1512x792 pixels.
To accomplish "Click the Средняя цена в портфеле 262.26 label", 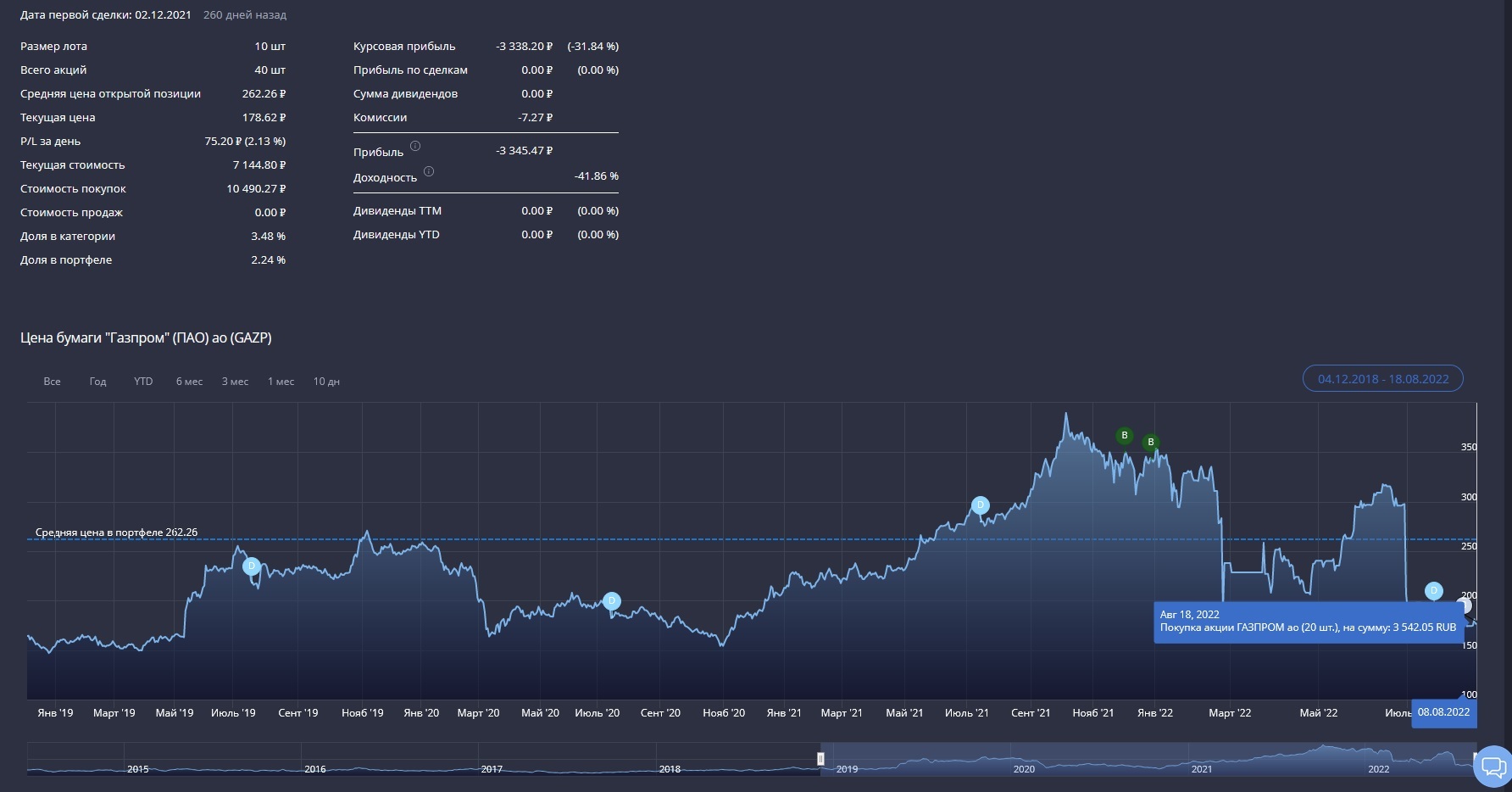I will click(116, 533).
